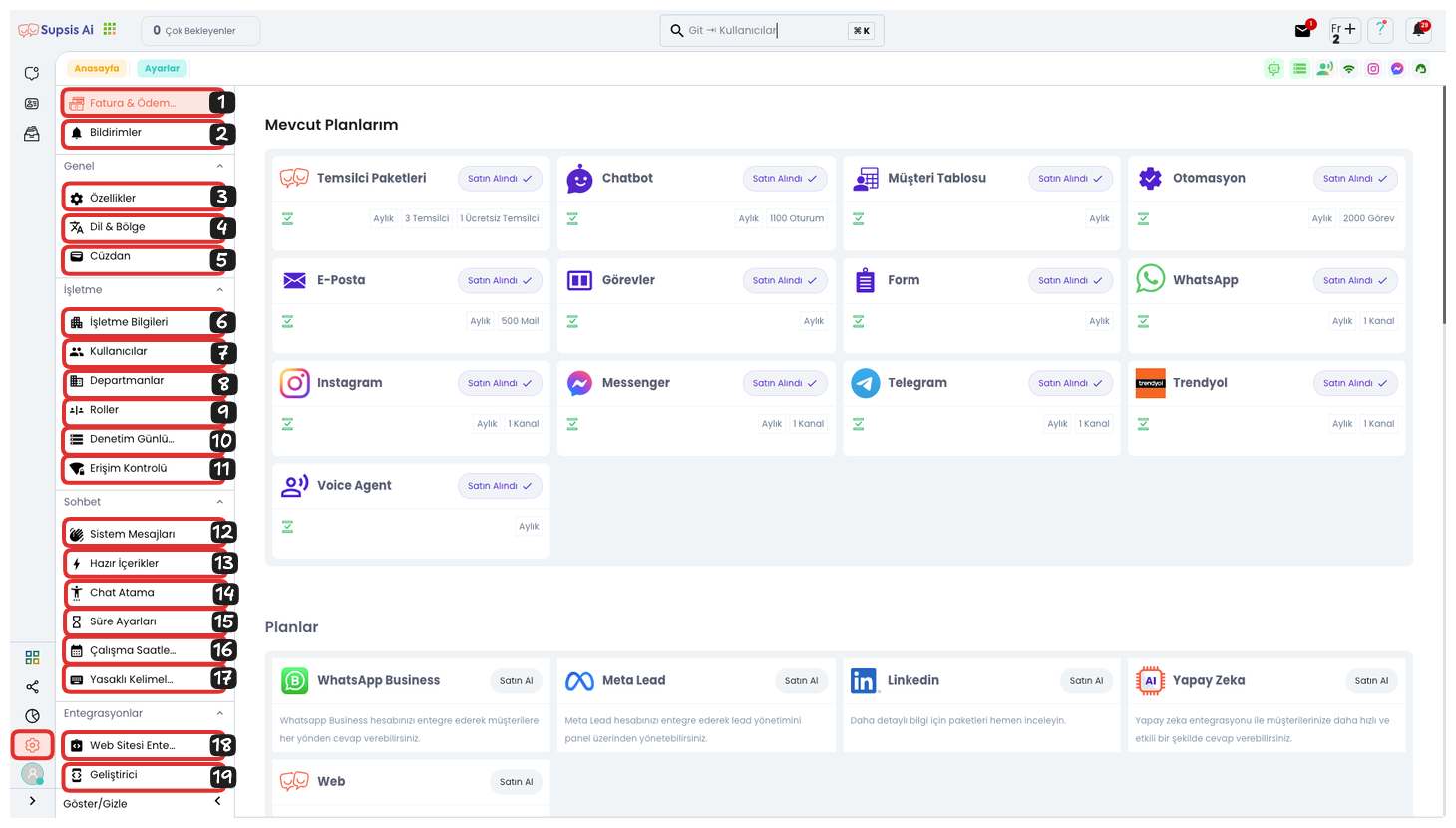Screen dimensions: 1456x828
Task: Open Roller menu item
Action: point(146,410)
